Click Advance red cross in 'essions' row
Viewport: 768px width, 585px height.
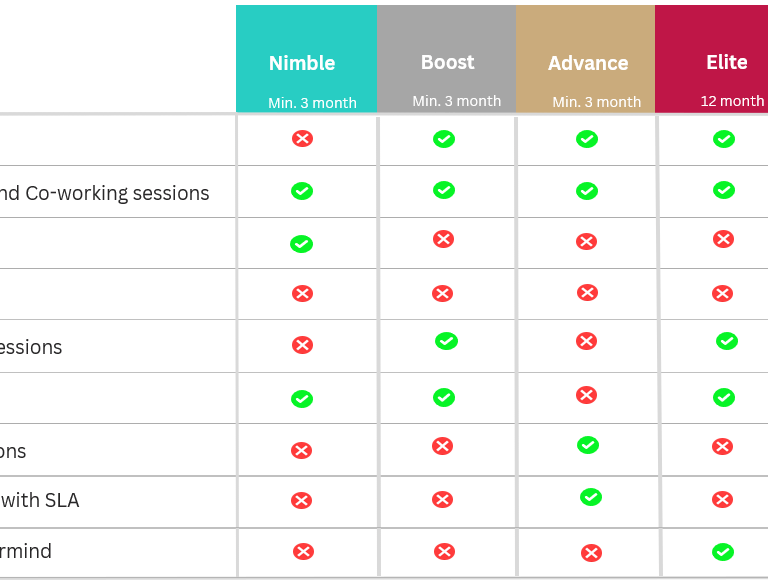[x=587, y=341]
